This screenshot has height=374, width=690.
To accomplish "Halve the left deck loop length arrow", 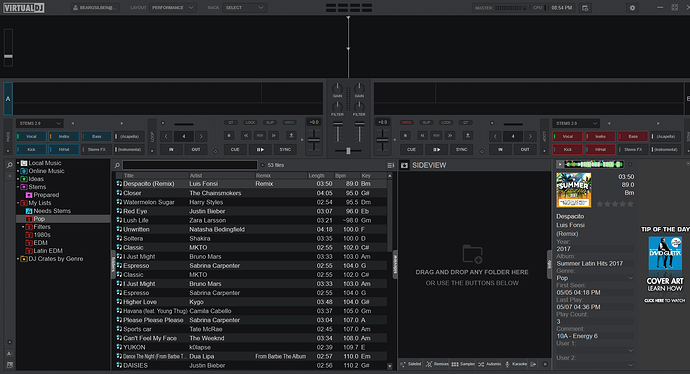I will coord(166,136).
